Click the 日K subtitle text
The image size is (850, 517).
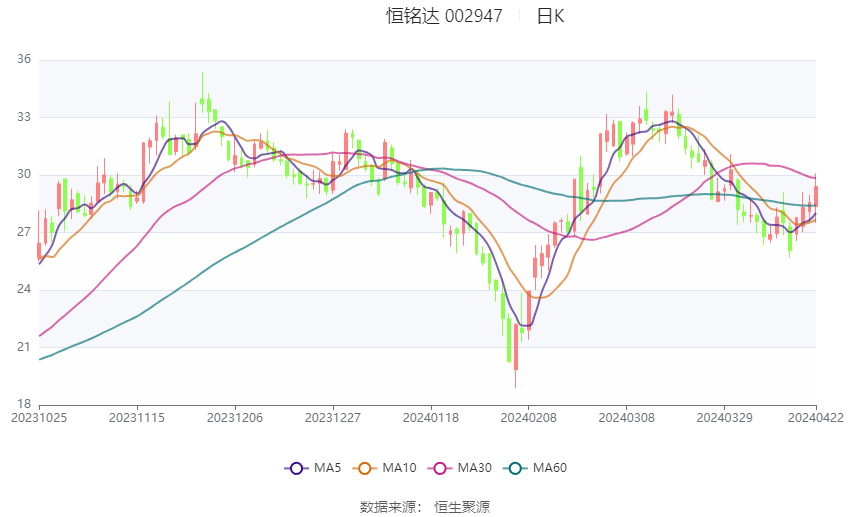pyautogui.click(x=550, y=16)
